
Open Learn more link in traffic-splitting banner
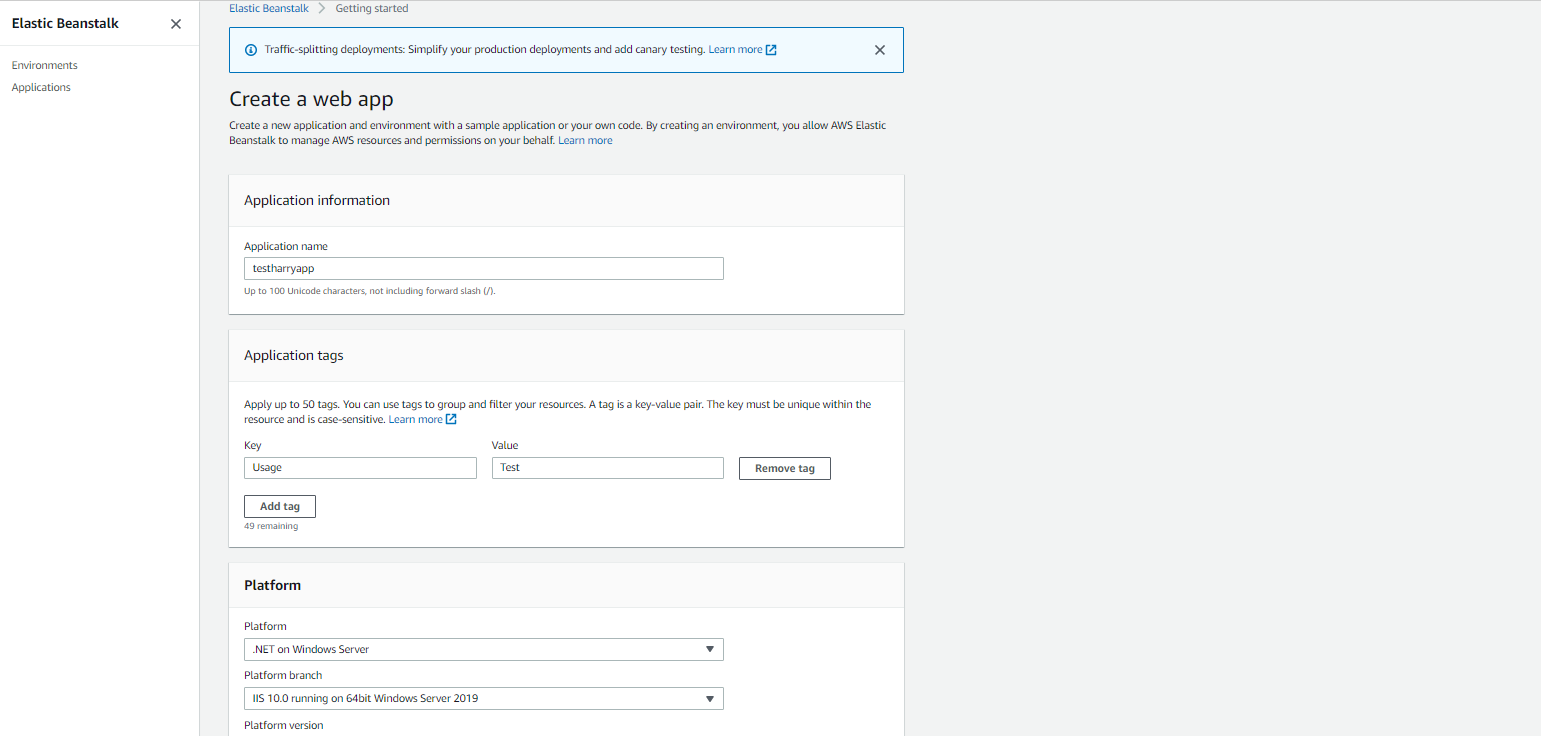pos(735,50)
